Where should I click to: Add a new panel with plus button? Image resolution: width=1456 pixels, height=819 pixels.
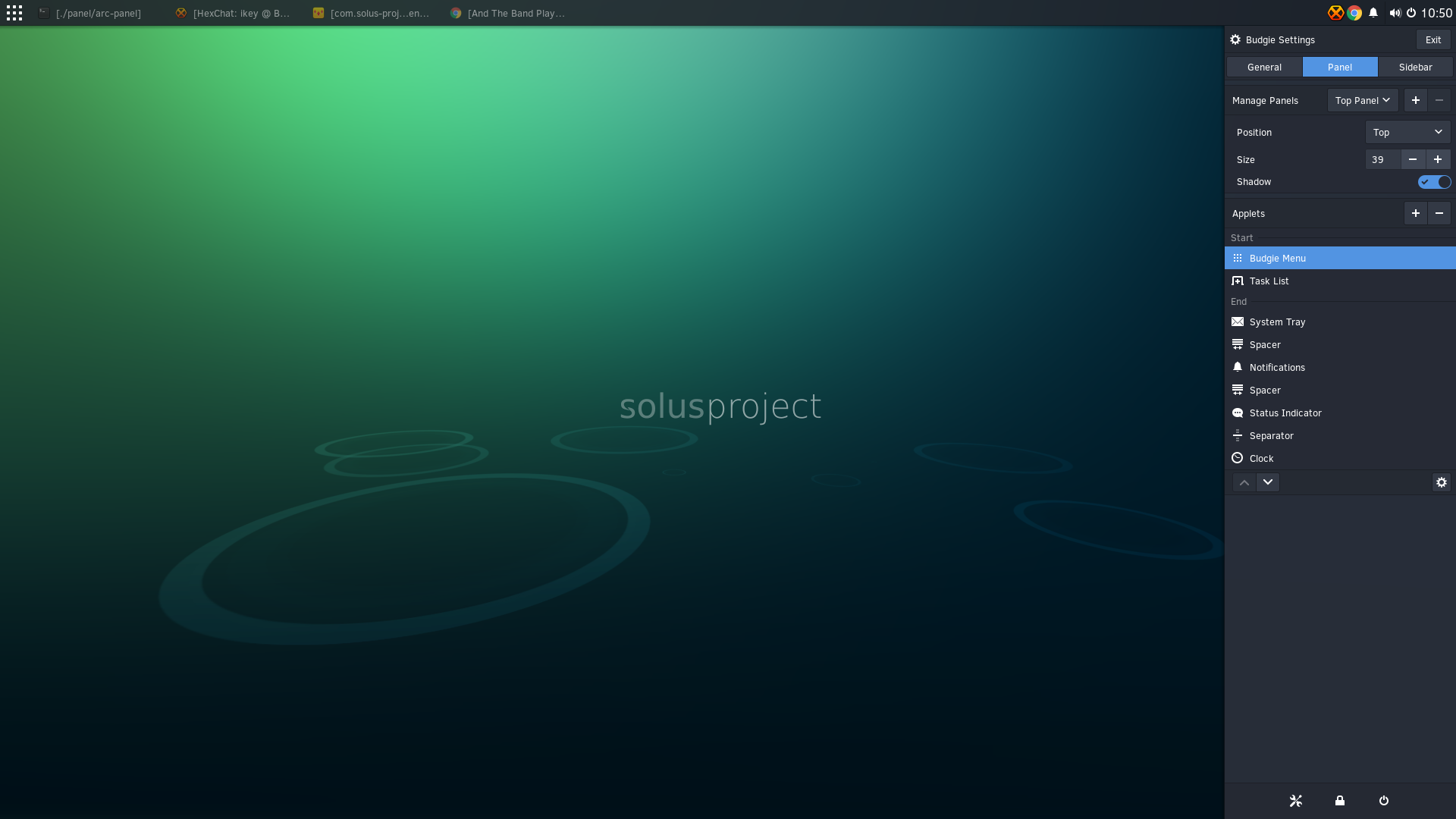pyautogui.click(x=1415, y=100)
